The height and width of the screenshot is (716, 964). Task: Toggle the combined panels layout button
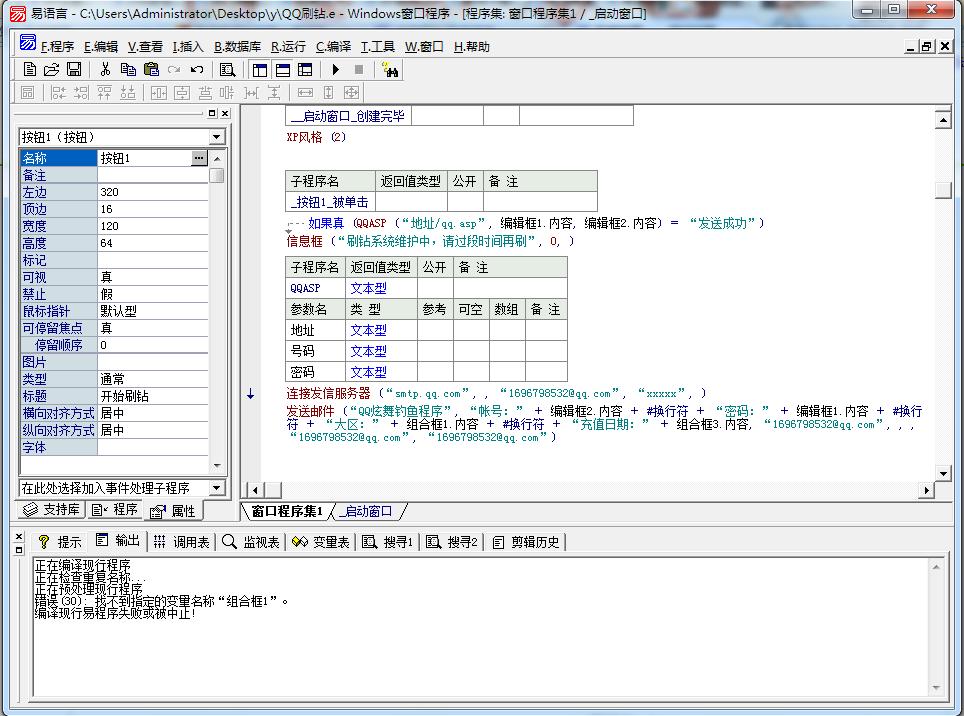click(306, 70)
